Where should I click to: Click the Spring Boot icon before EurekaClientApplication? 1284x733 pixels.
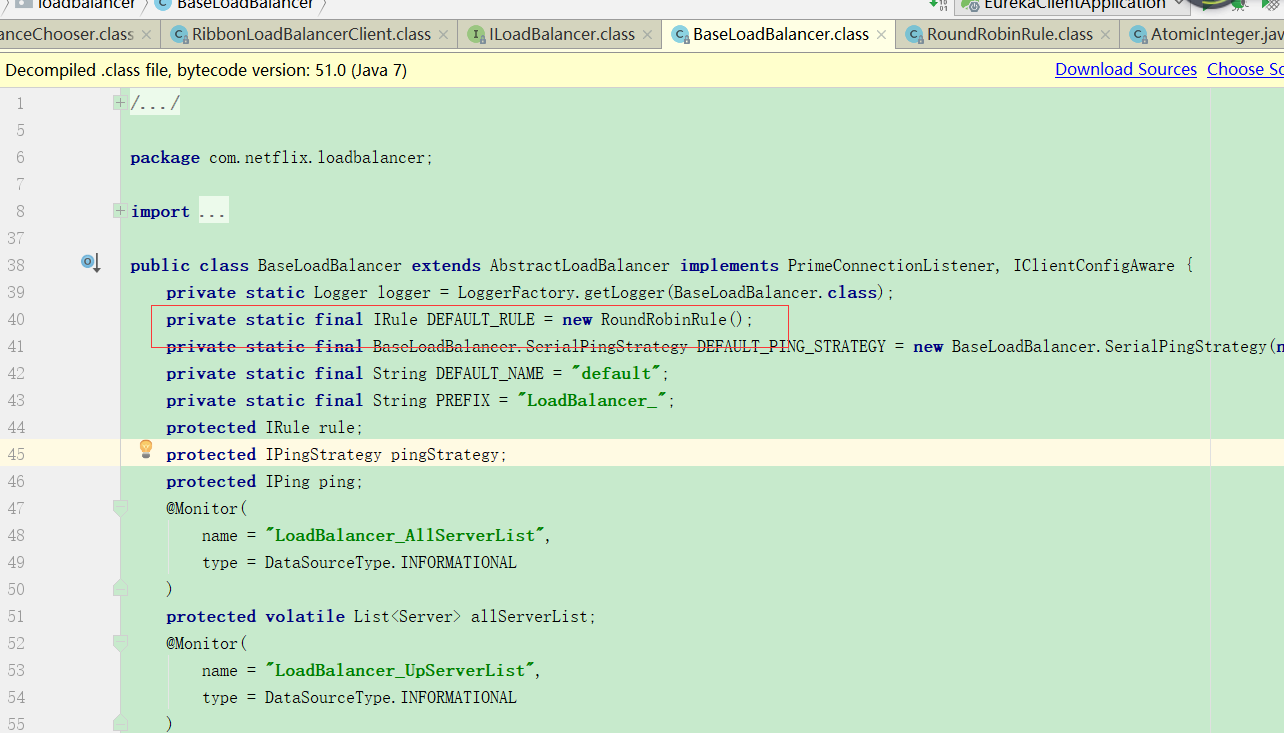971,6
